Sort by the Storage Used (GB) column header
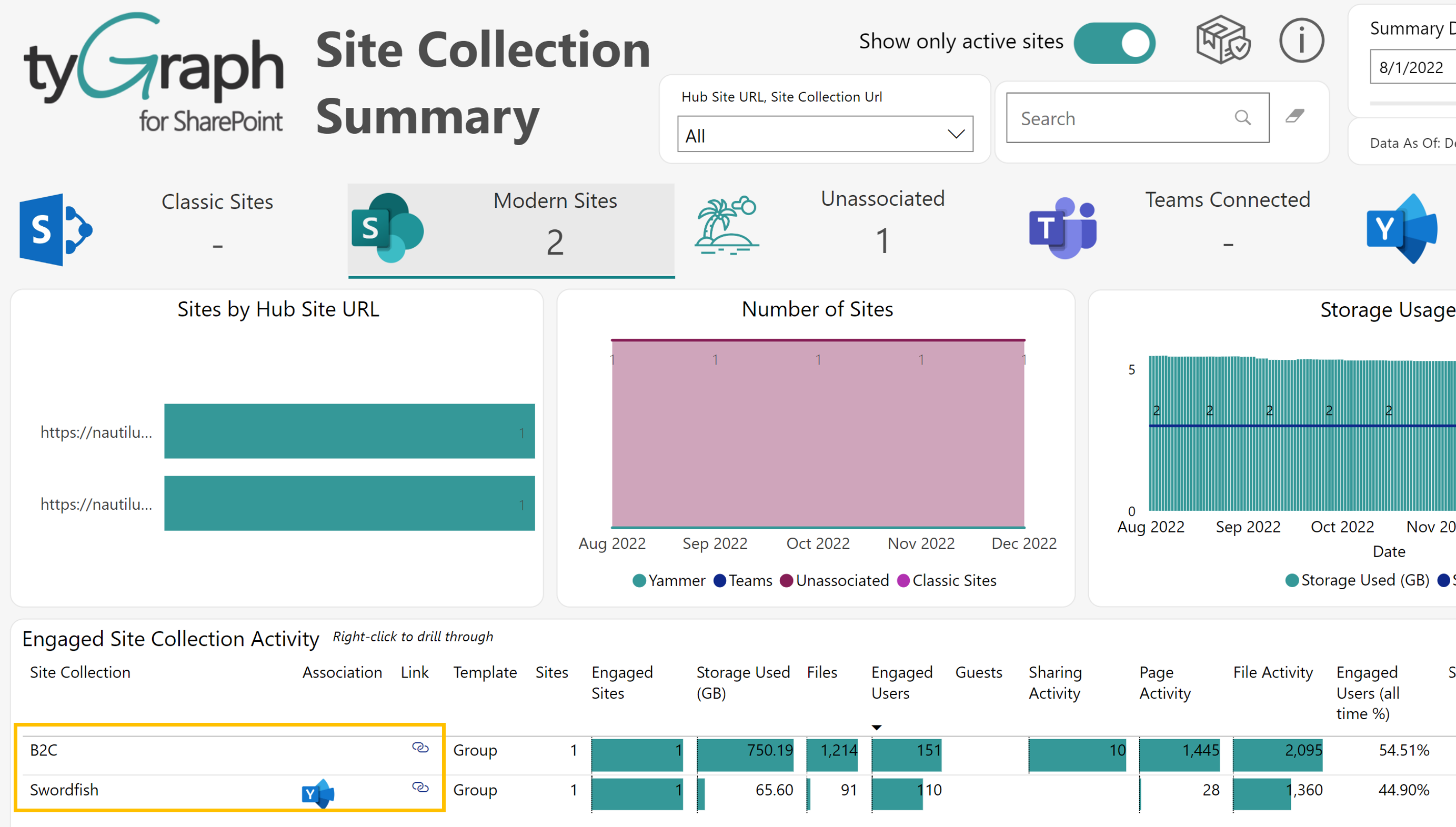Viewport: 1456px width, 827px height. (x=742, y=682)
